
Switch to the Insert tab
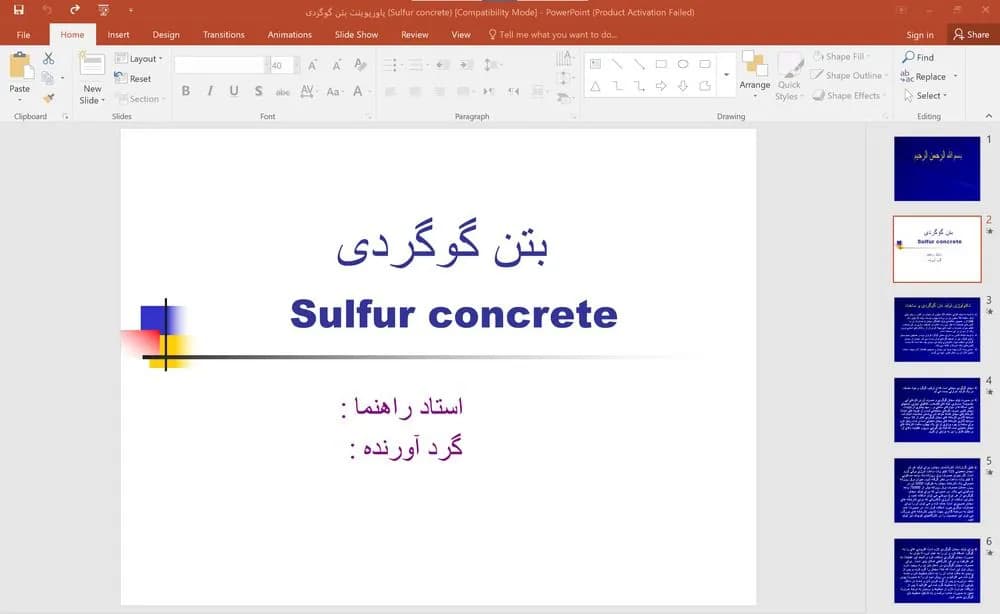(118, 35)
